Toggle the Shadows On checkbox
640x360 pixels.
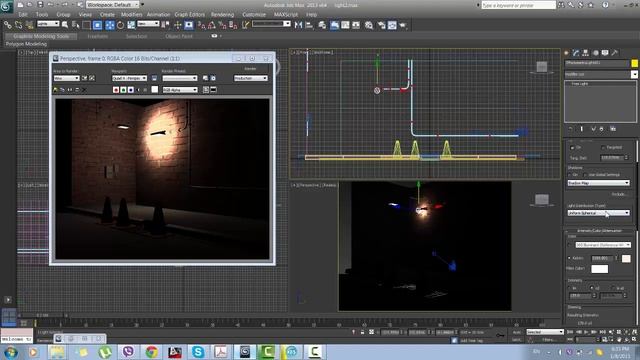[x=570, y=175]
